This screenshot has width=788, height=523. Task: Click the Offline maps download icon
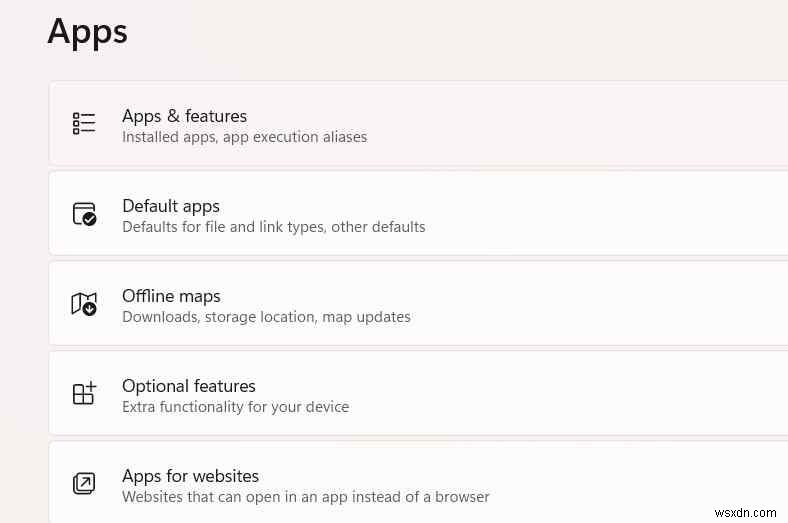[84, 304]
